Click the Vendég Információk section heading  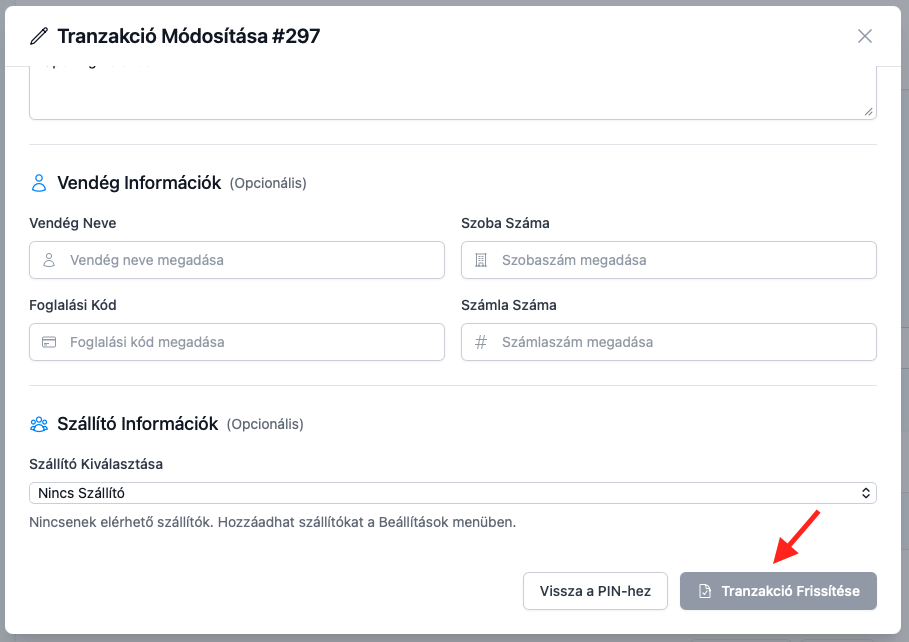tap(139, 183)
